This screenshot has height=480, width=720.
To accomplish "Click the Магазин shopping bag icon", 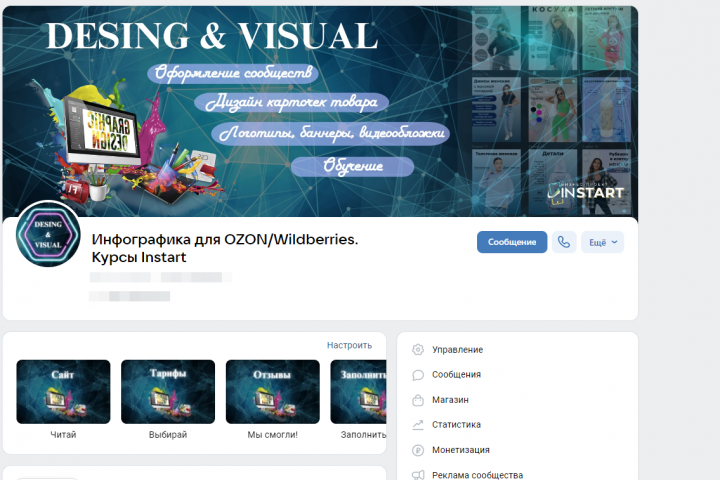I will 418,400.
